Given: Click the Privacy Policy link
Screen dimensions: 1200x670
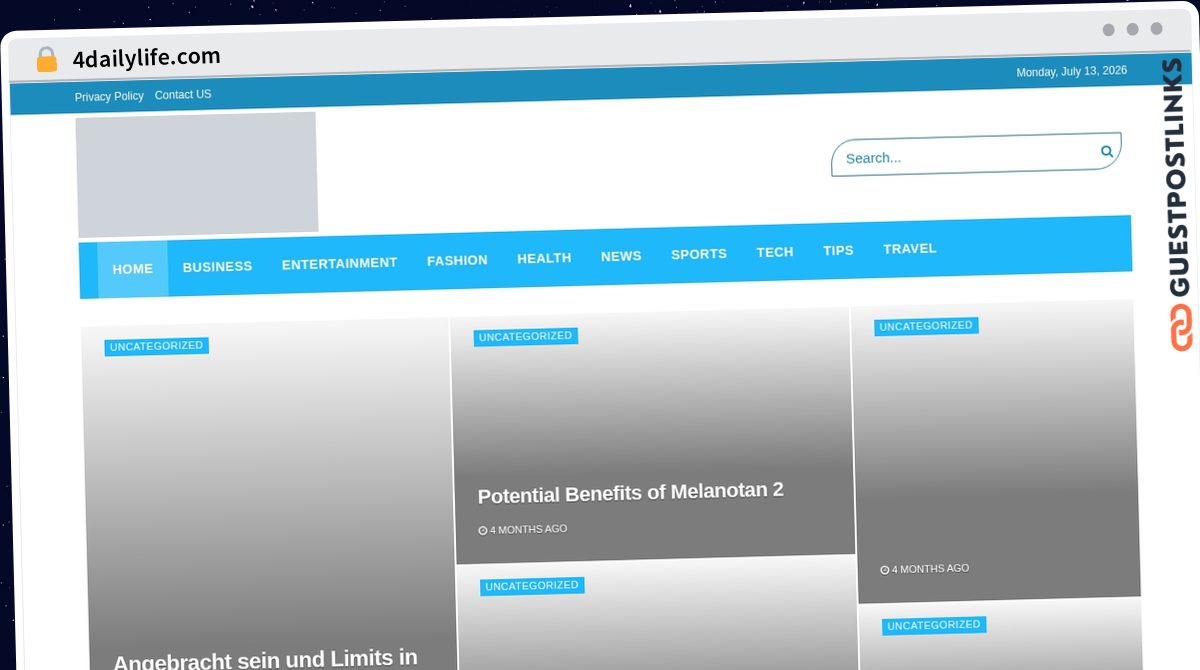Looking at the screenshot, I should tap(109, 96).
